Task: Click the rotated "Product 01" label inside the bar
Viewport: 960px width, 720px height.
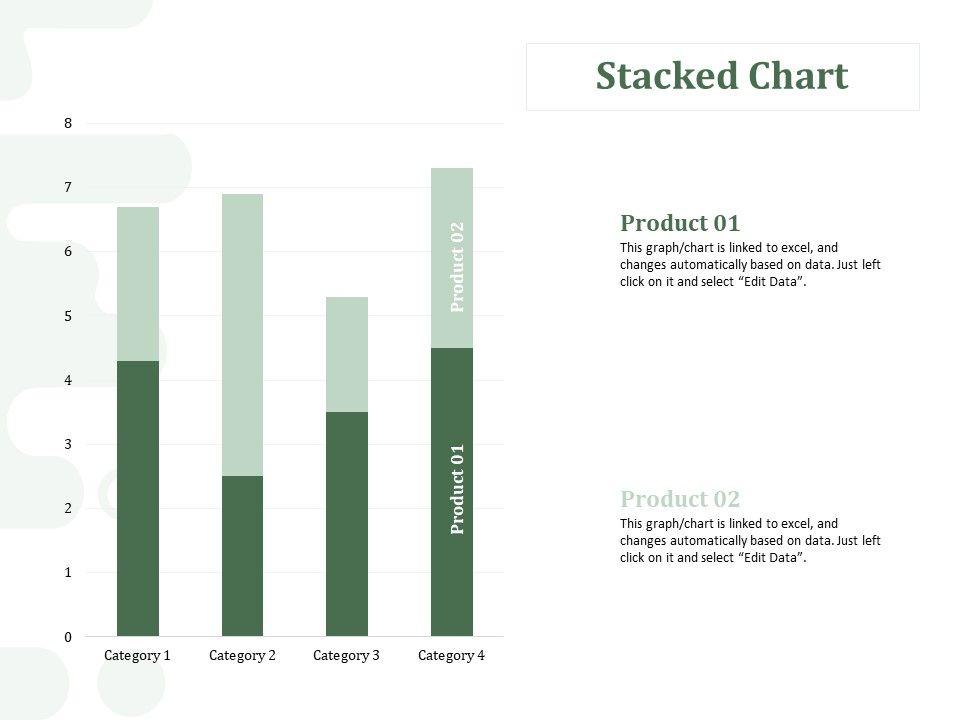Action: click(458, 489)
